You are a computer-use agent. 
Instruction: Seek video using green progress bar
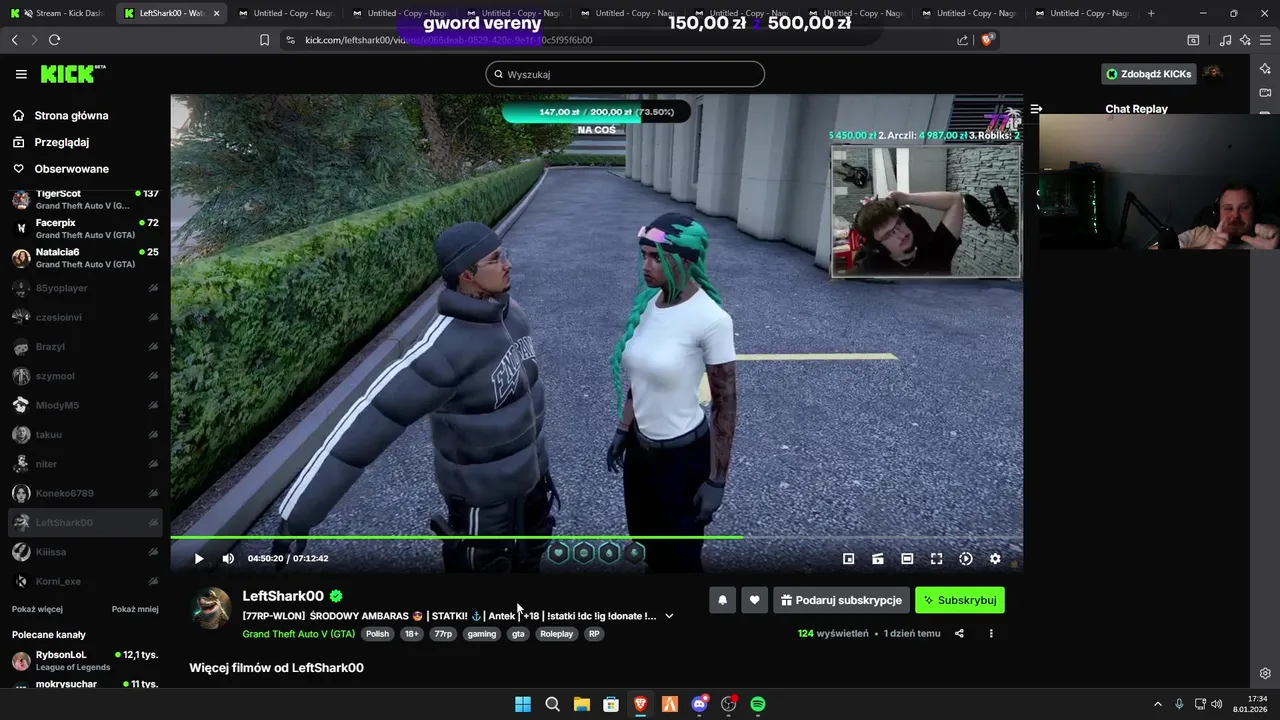pyautogui.click(x=596, y=537)
